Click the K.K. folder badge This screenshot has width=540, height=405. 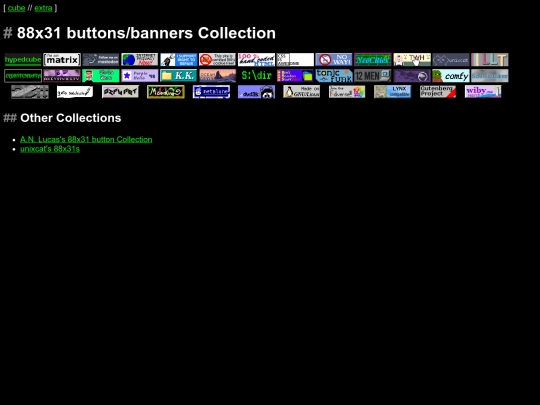coord(179,76)
